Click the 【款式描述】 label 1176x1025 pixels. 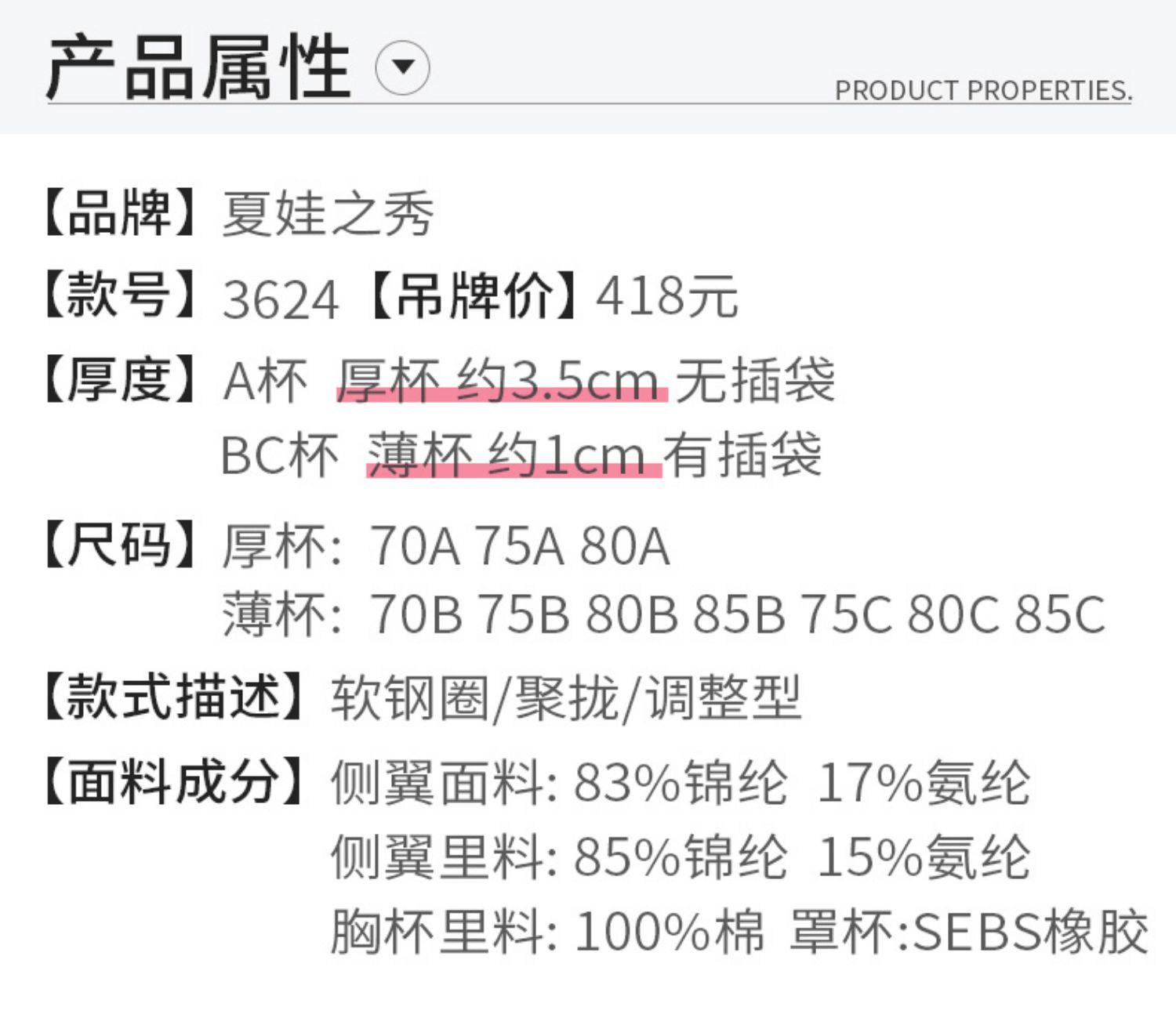pos(173,697)
